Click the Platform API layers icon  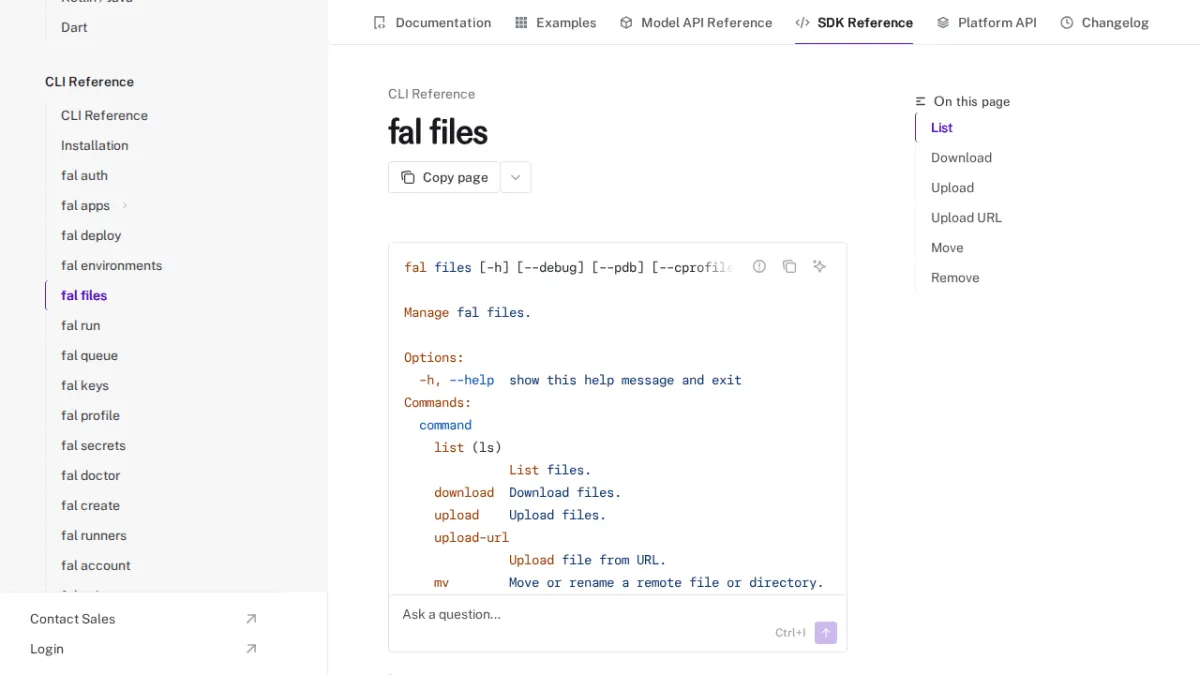click(x=943, y=22)
